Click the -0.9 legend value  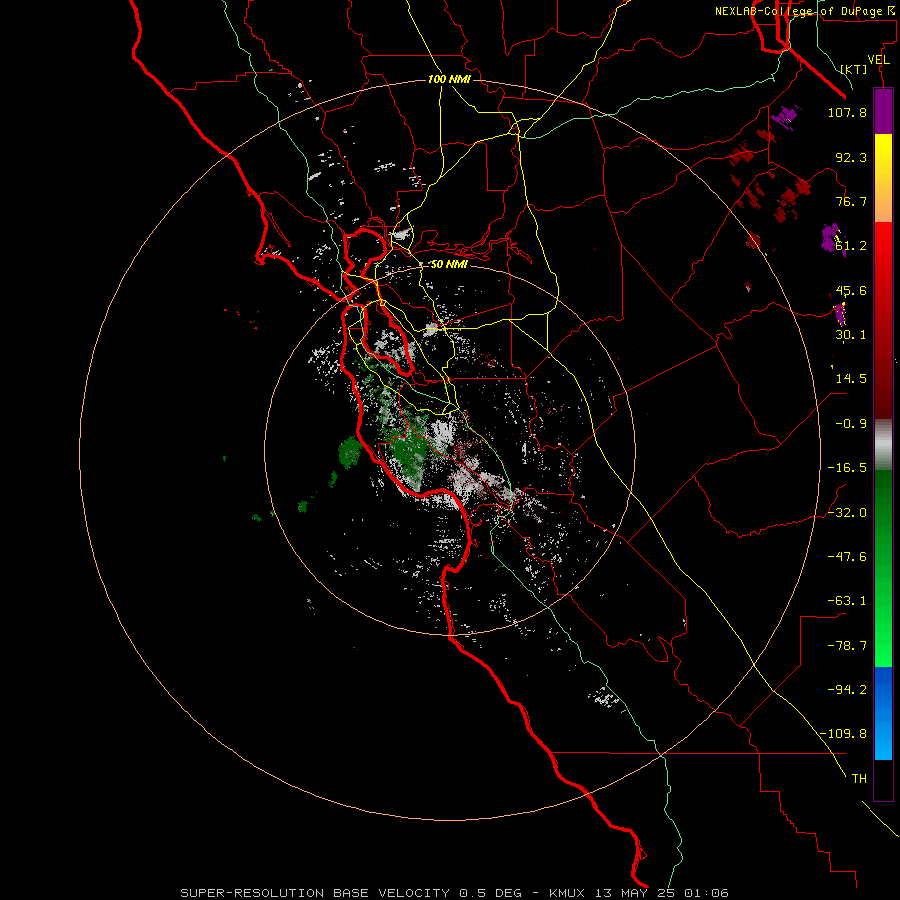pyautogui.click(x=851, y=424)
